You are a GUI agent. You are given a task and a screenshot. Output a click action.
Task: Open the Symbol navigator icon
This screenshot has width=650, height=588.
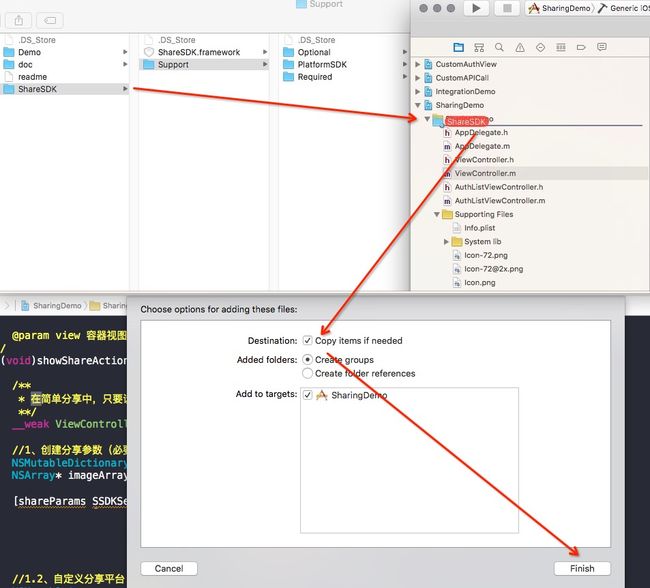[x=479, y=47]
